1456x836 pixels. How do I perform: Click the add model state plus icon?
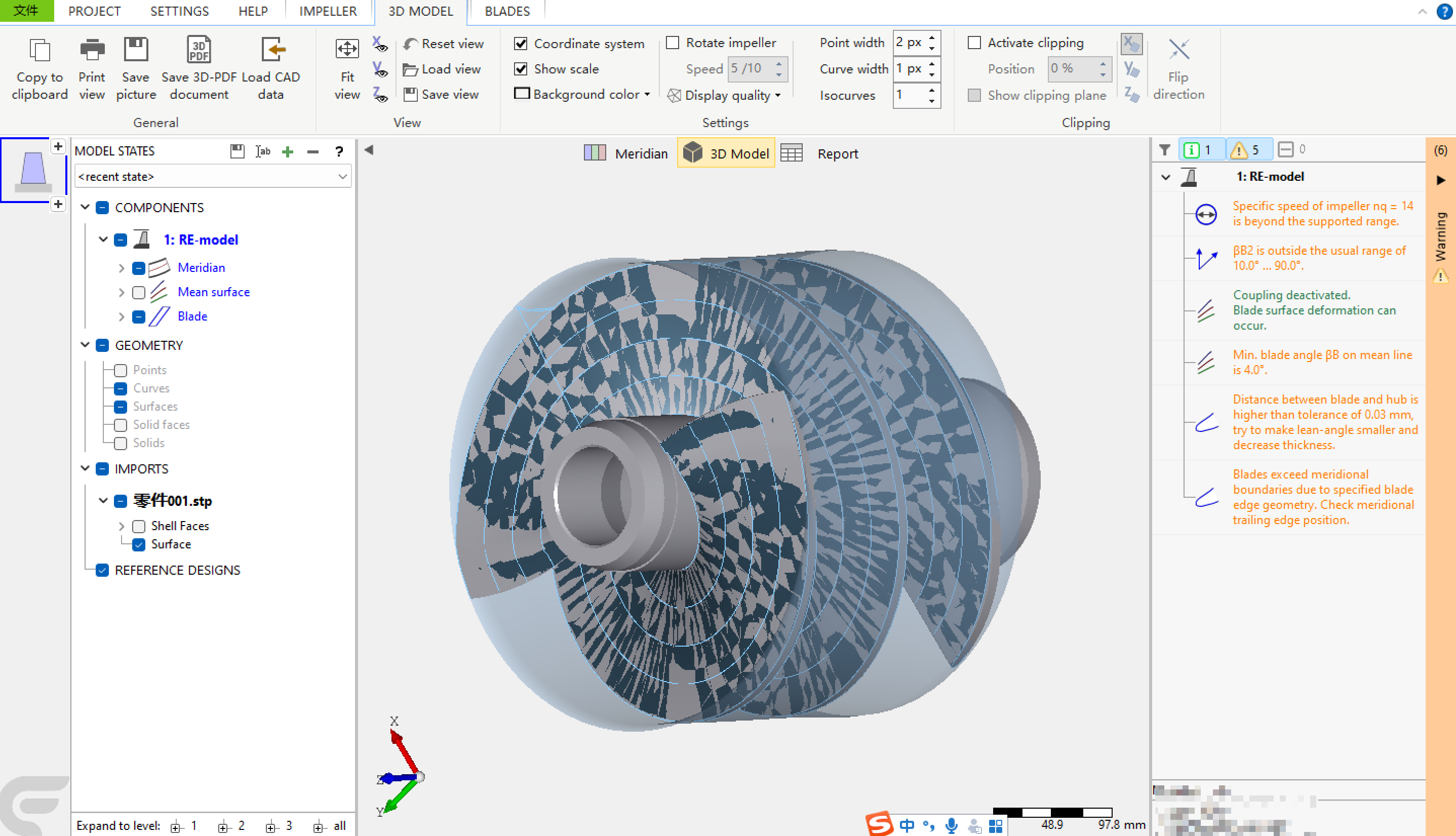click(288, 151)
